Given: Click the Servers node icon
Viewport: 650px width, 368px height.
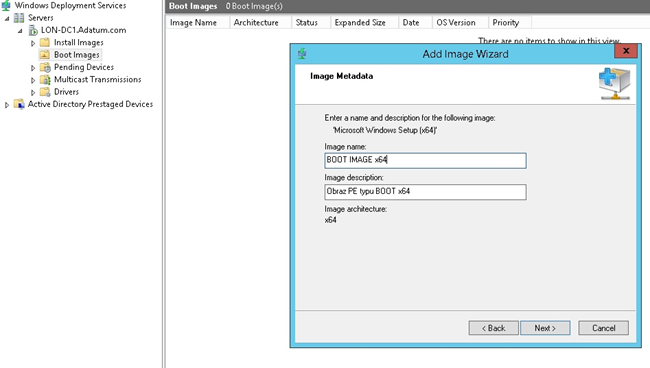Looking at the screenshot, I should tap(19, 18).
